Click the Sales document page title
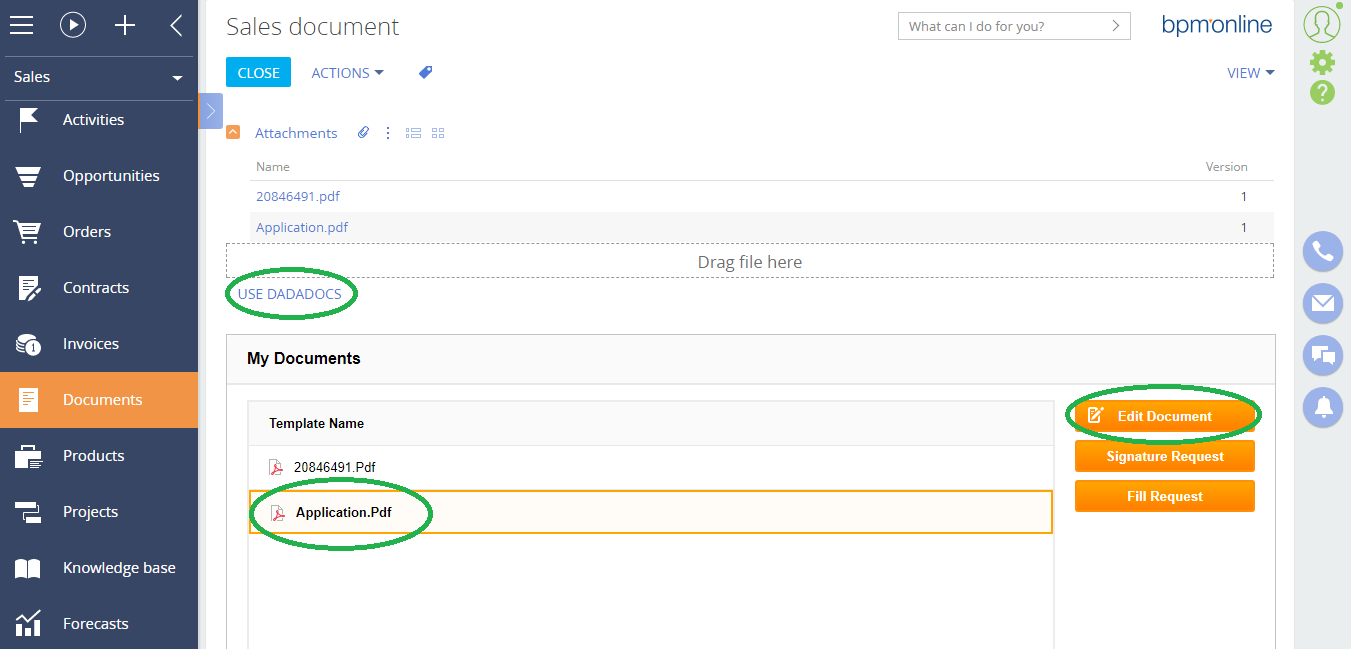1351x649 pixels. [x=313, y=27]
